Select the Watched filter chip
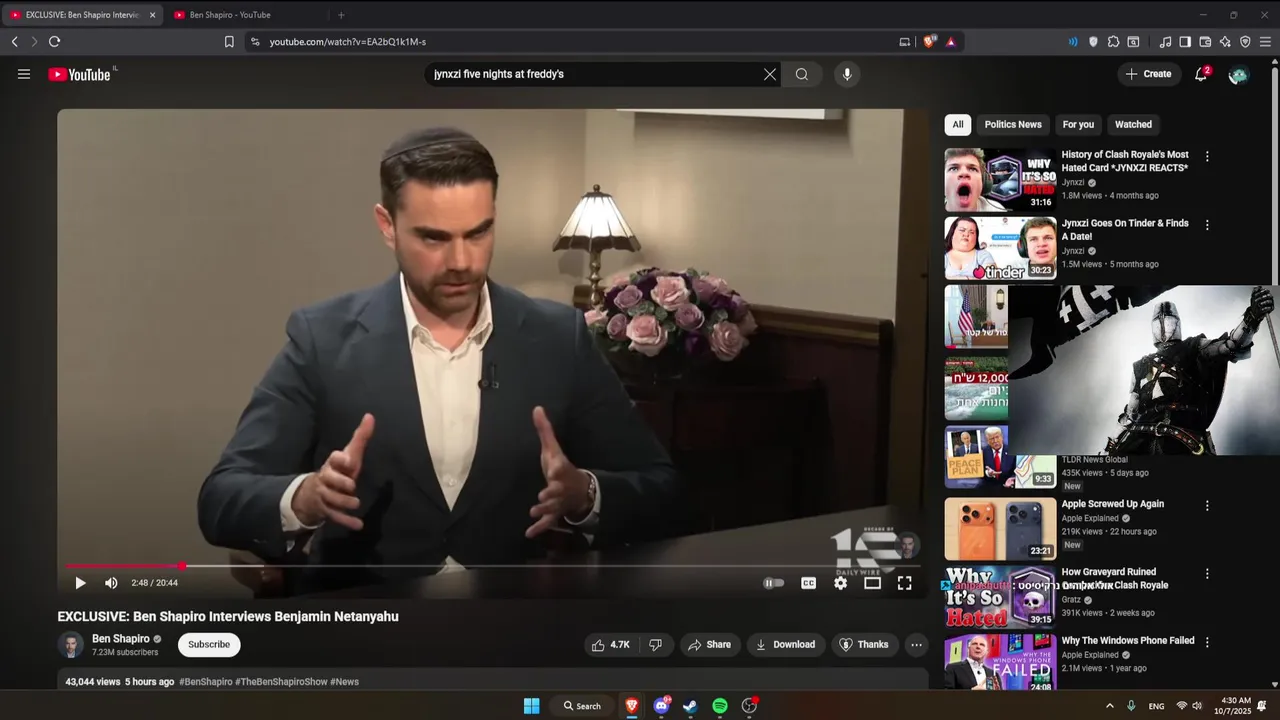The width and height of the screenshot is (1280, 720). click(x=1133, y=125)
